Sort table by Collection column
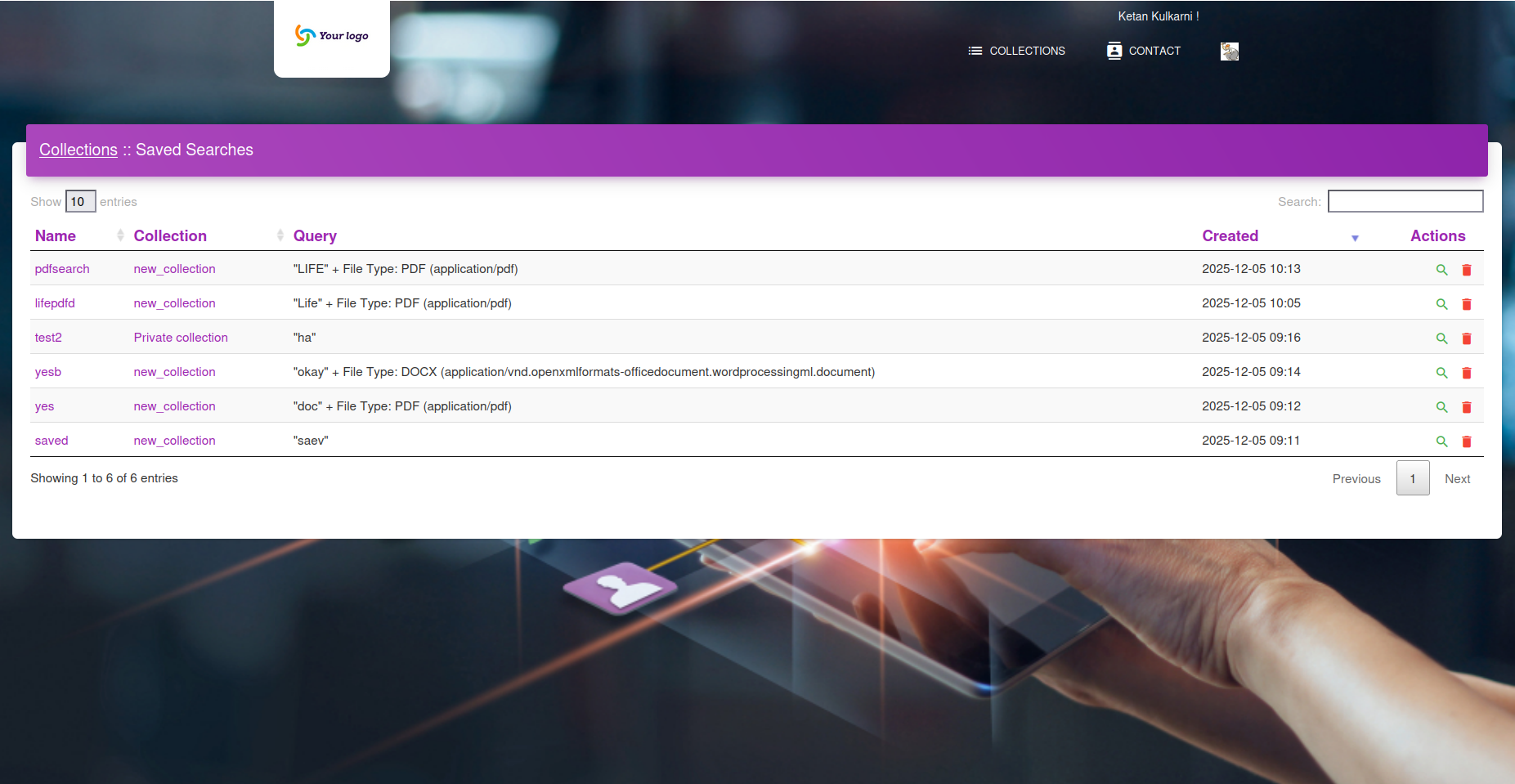Viewport: 1515px width, 784px height. [x=170, y=236]
